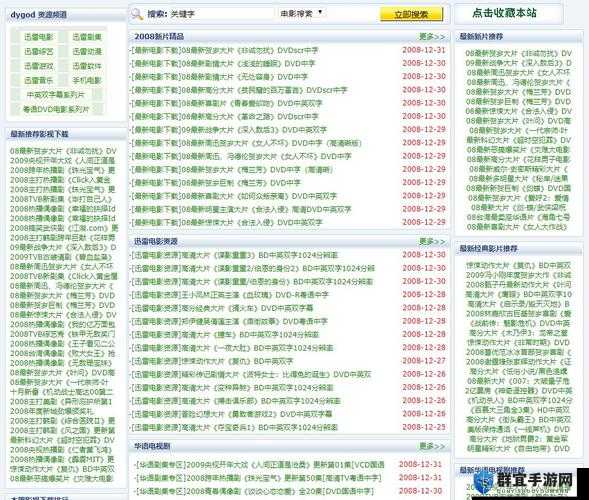
Task: Open the 手机电影 channel link
Action: click(87, 80)
